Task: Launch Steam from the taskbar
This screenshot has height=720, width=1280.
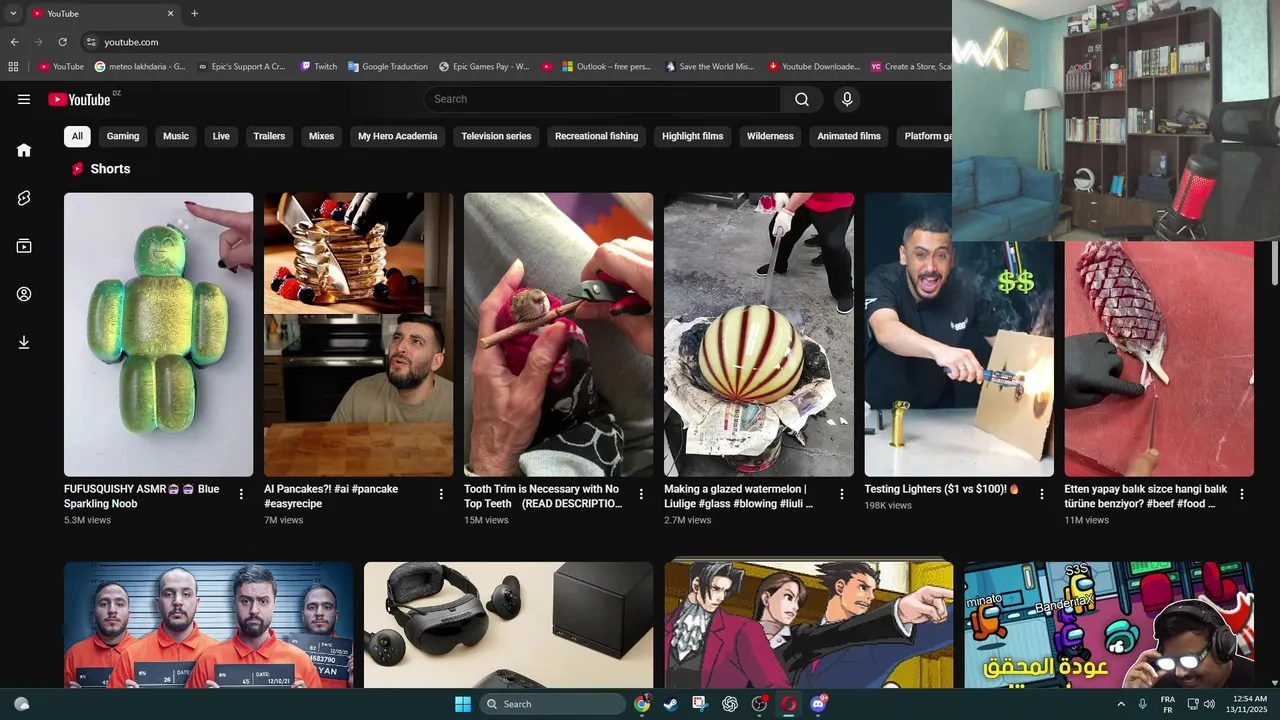Action: click(670, 704)
